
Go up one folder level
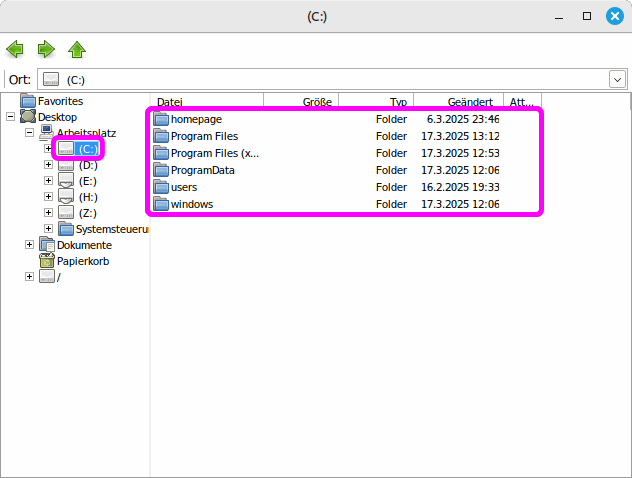pyautogui.click(x=77, y=49)
